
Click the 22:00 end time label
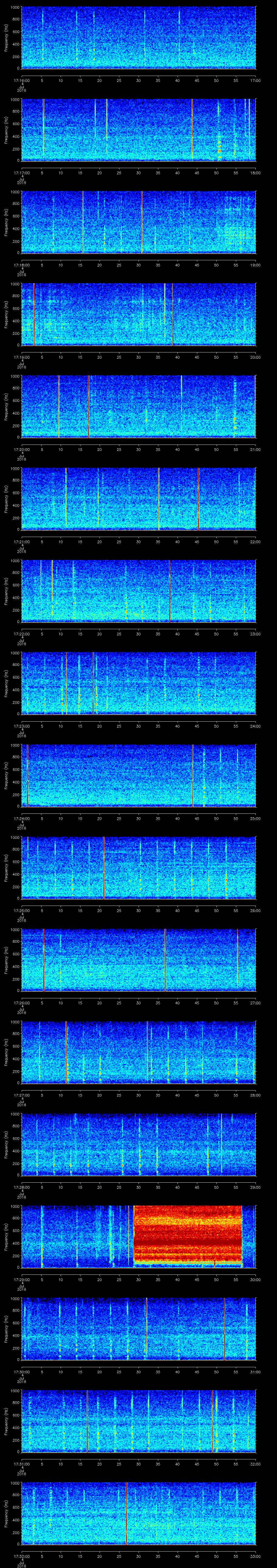pos(255,542)
